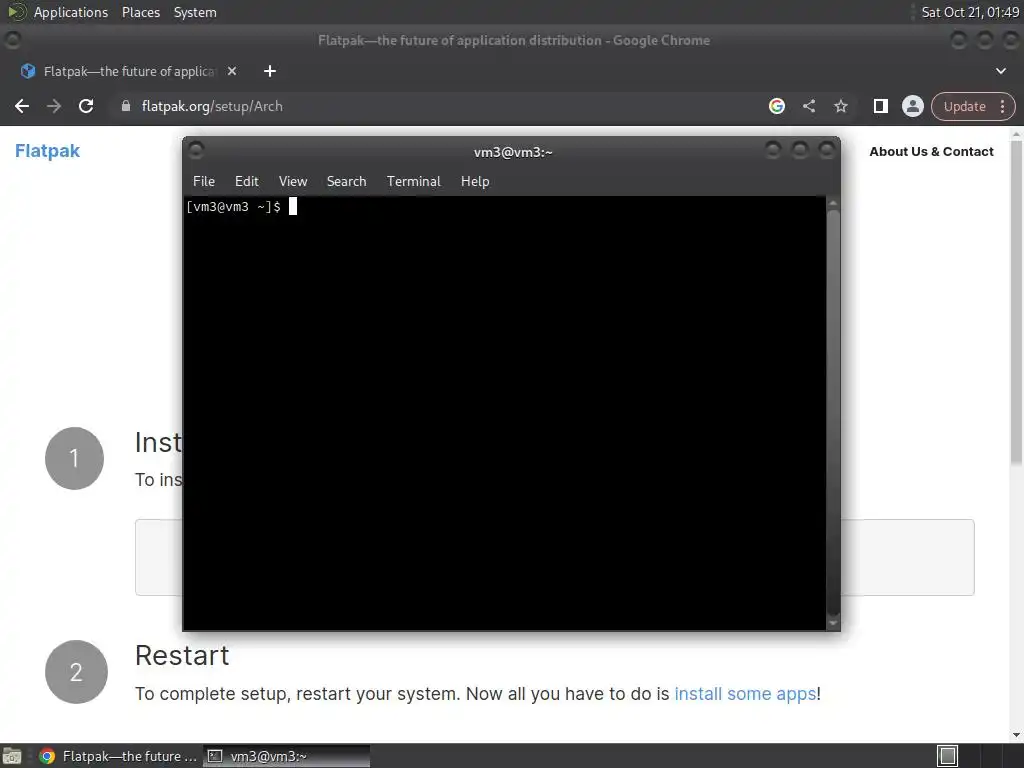Open the System menu in top panel

click(x=195, y=12)
